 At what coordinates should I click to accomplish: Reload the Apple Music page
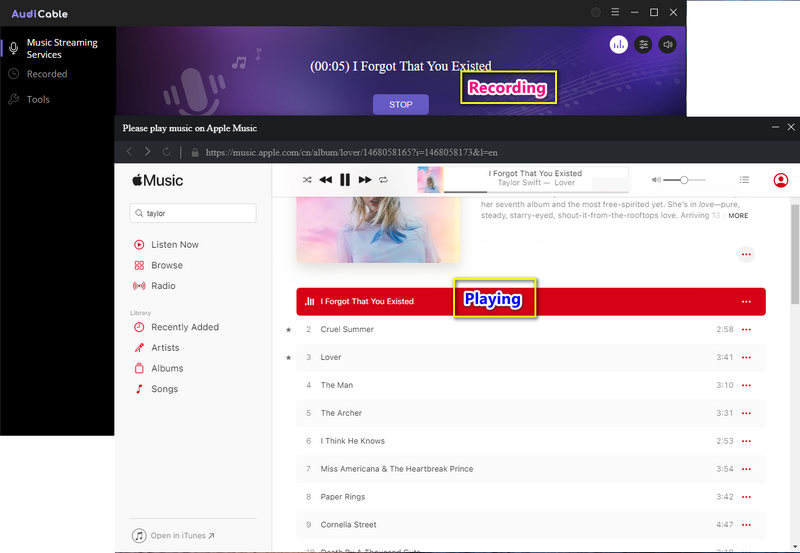pyautogui.click(x=166, y=152)
